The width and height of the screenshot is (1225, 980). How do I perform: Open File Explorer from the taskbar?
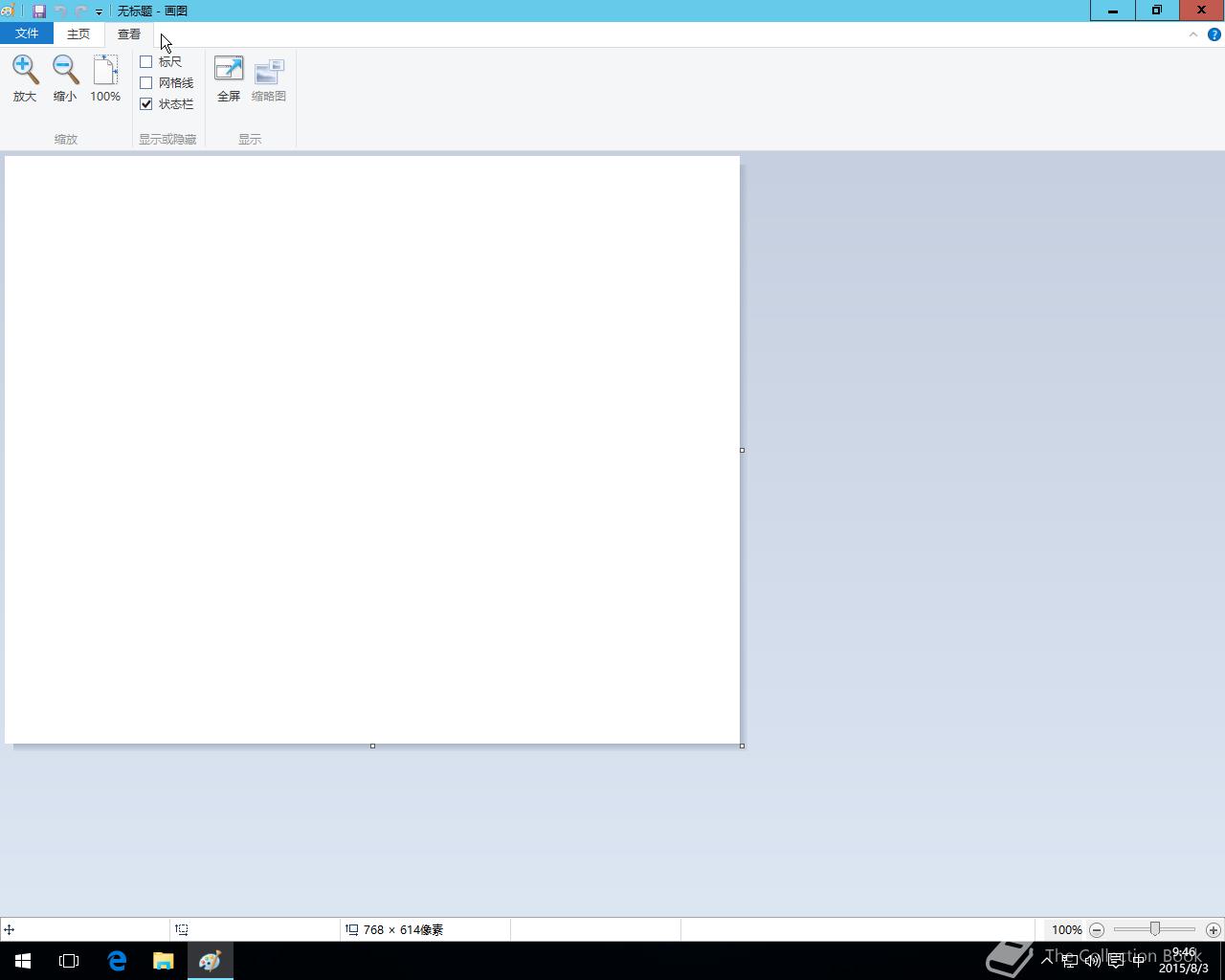click(163, 961)
